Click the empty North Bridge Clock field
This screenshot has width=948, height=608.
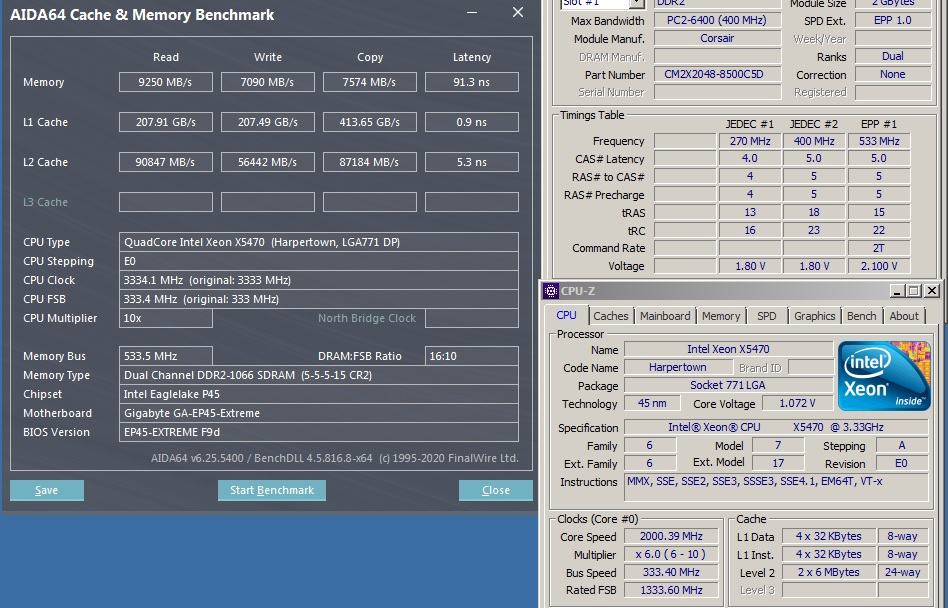pyautogui.click(x=472, y=318)
